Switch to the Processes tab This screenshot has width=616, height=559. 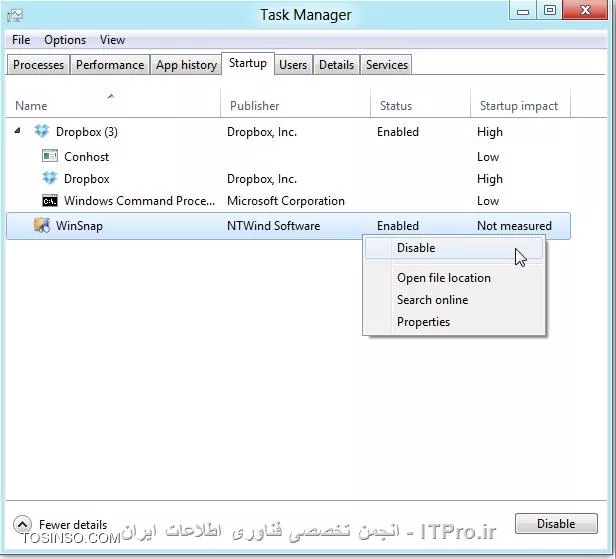point(38,64)
